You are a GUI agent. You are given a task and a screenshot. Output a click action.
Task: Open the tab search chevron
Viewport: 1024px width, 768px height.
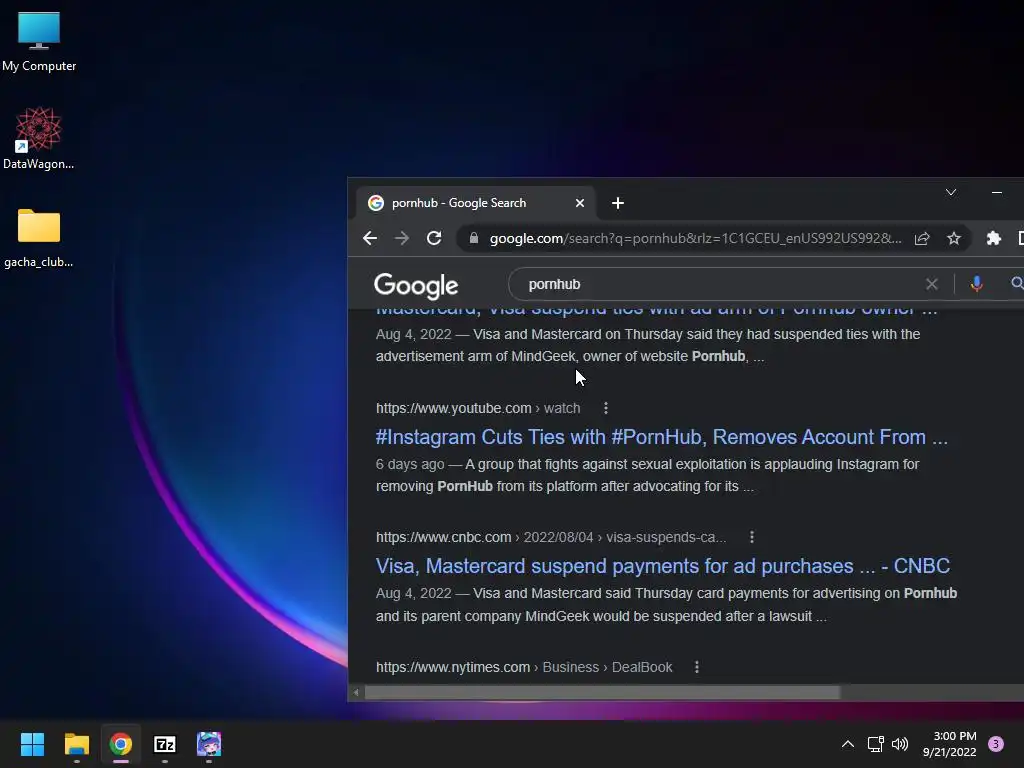[951, 192]
